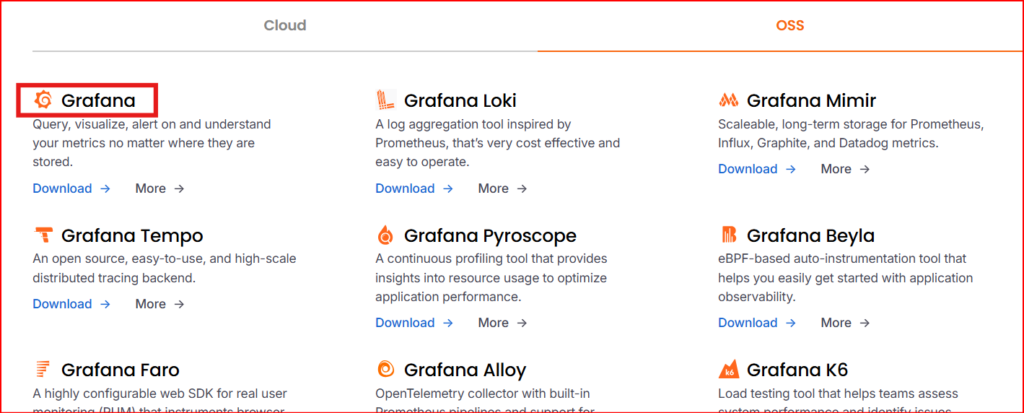The width and height of the screenshot is (1024, 413).
Task: Open the More link under Grafana Tempo
Action: [159, 304]
